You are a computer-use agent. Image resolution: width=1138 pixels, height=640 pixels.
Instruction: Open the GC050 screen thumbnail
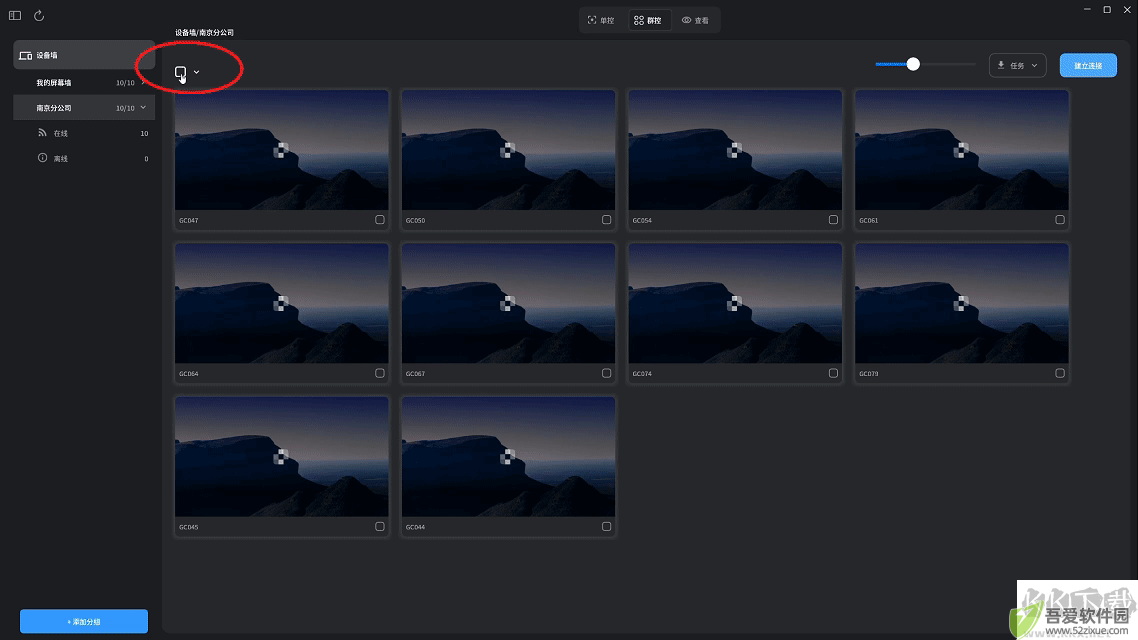coord(508,150)
